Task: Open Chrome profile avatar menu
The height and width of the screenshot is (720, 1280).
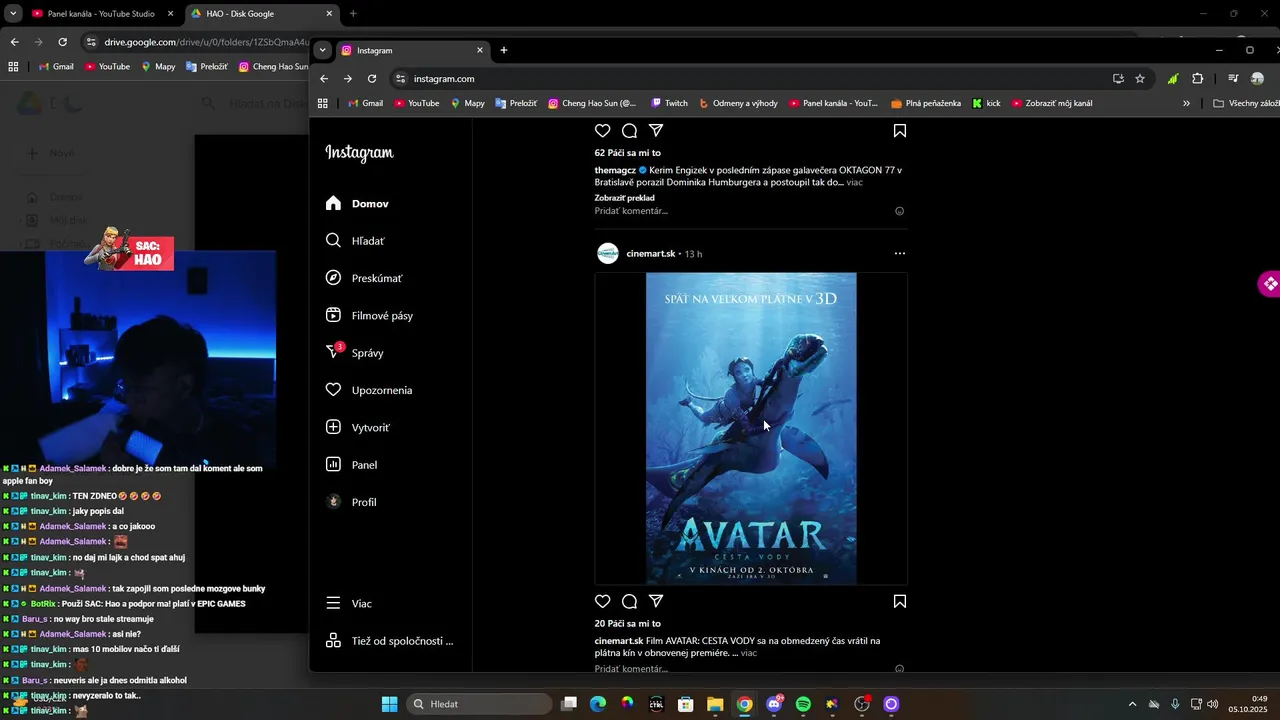Action: point(1257,79)
